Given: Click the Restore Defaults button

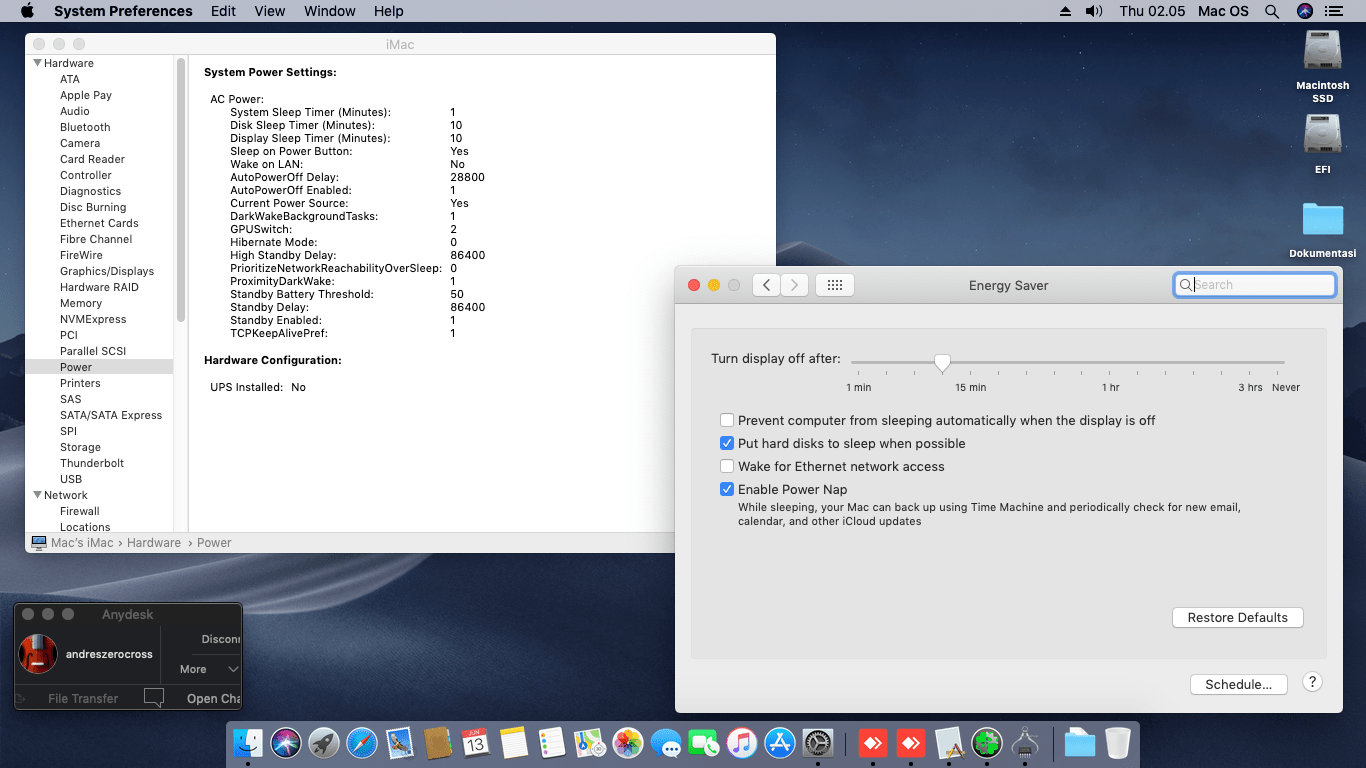Looking at the screenshot, I should [1238, 618].
